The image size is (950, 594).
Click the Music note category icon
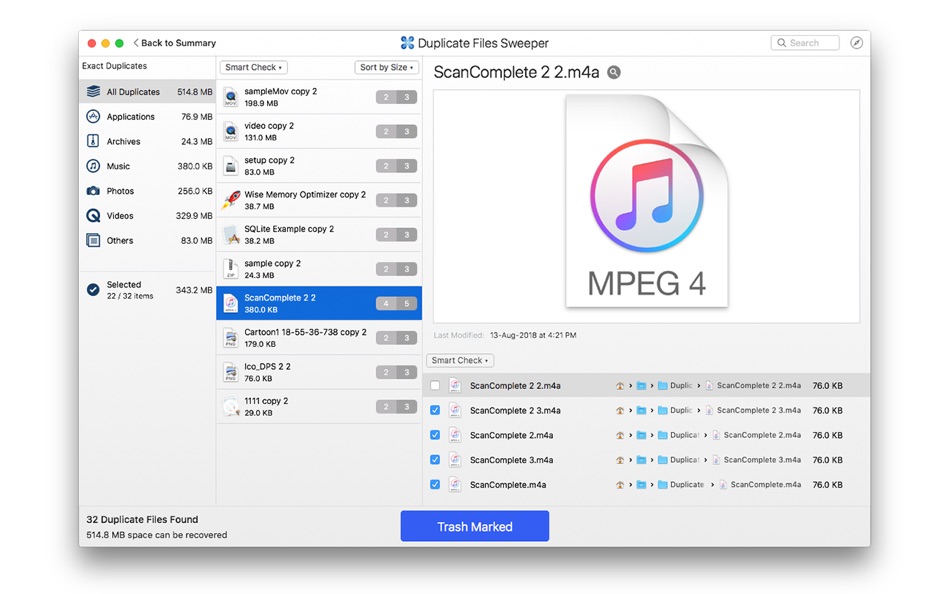tap(93, 166)
